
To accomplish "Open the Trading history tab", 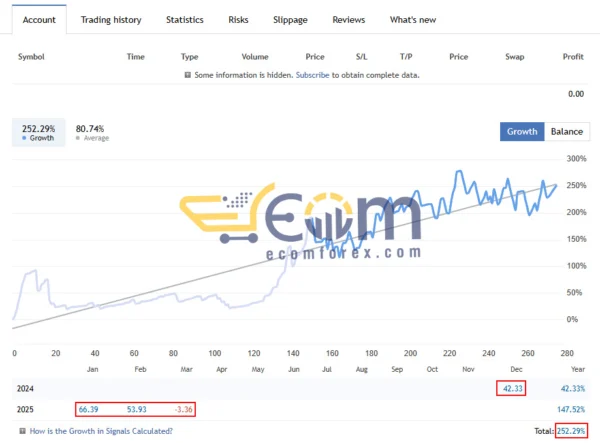I will coord(110,20).
